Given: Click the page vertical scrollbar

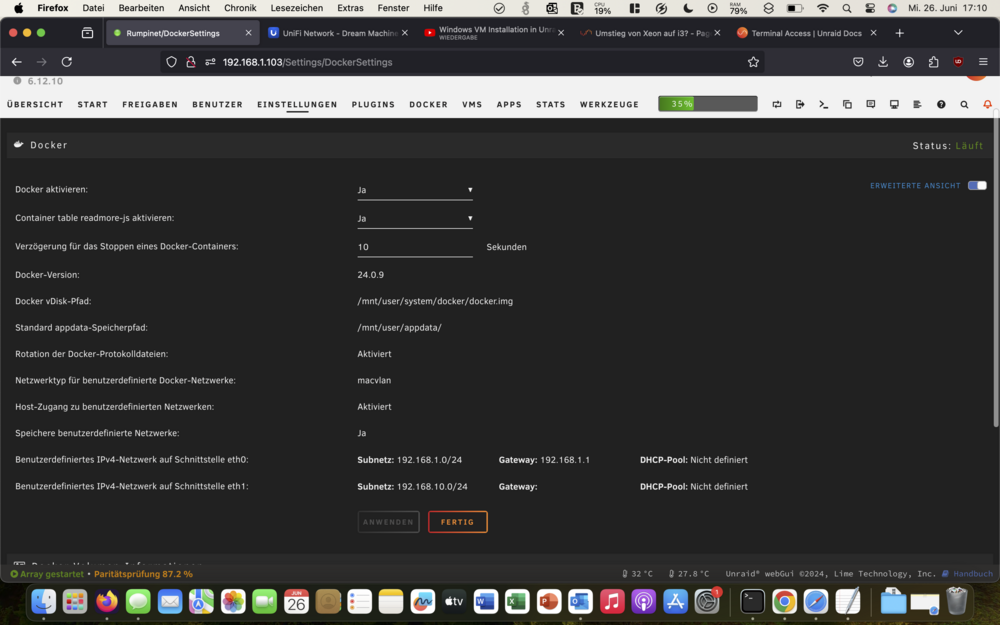Looking at the screenshot, I should coord(996,268).
